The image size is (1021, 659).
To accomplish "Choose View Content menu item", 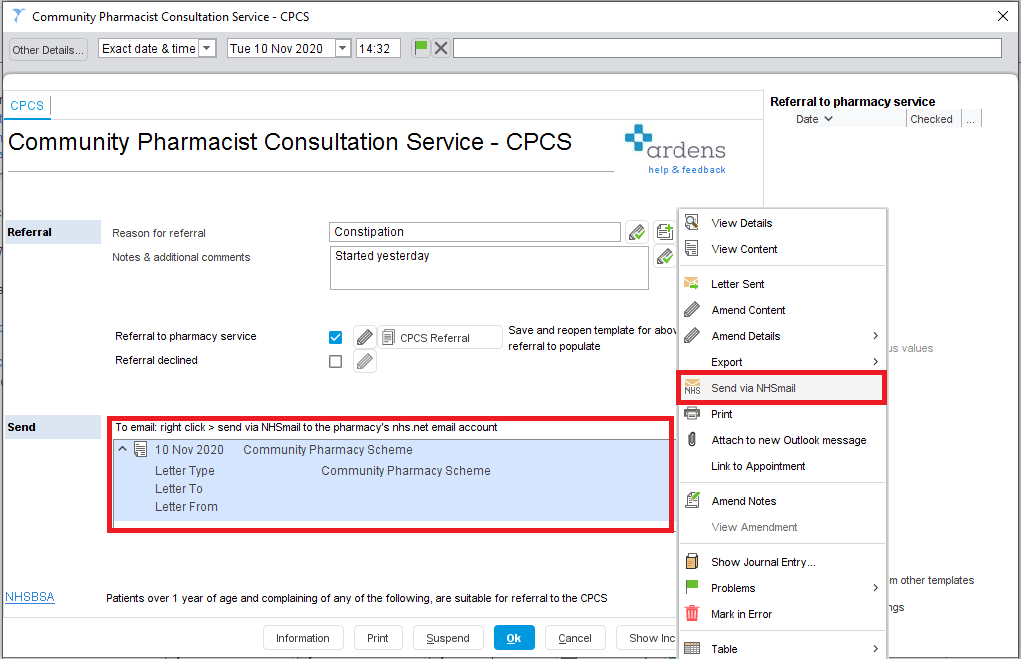I will 781,249.
